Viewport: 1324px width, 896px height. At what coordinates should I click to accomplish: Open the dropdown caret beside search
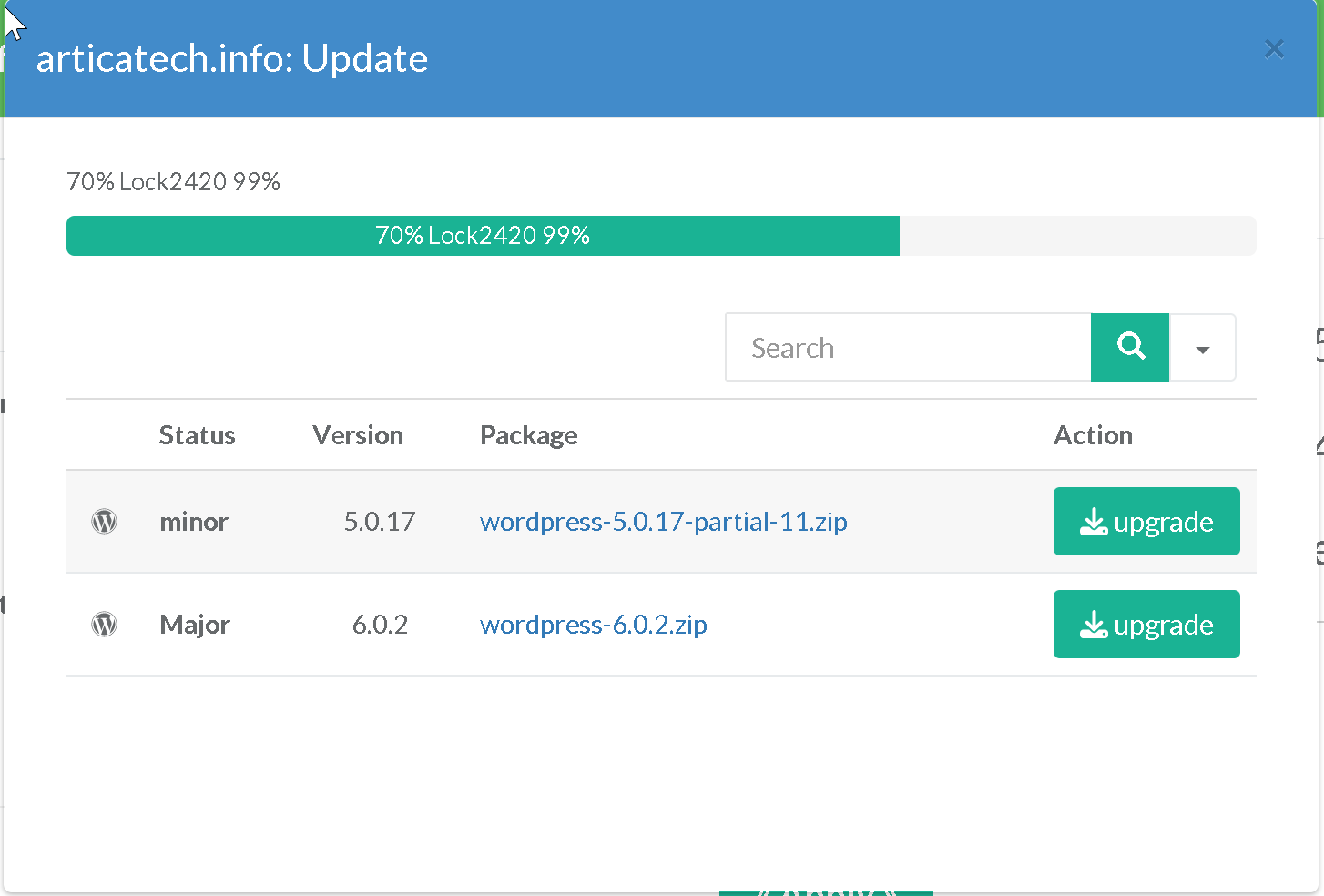click(1202, 349)
